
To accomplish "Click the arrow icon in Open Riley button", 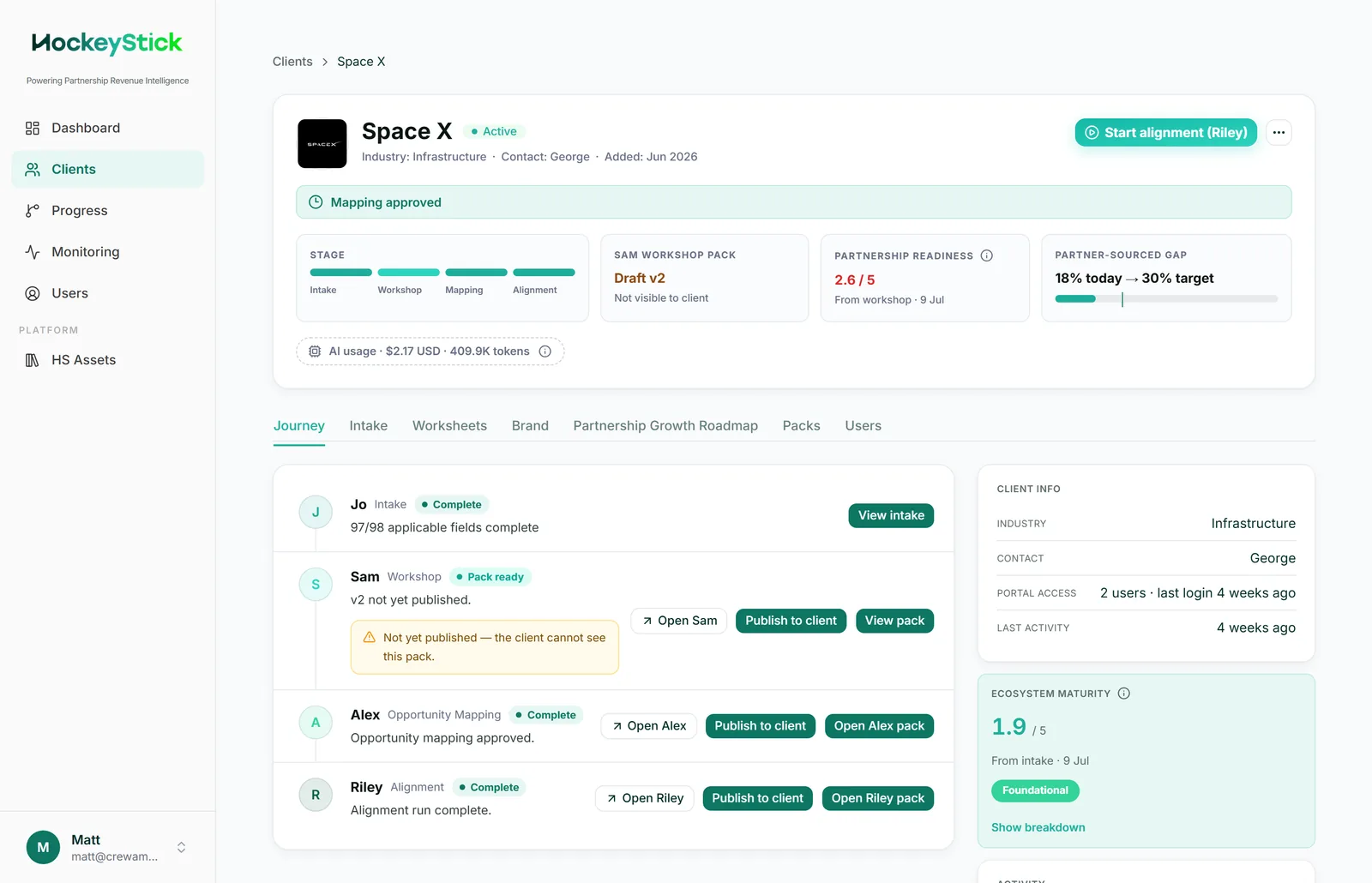I will [611, 798].
